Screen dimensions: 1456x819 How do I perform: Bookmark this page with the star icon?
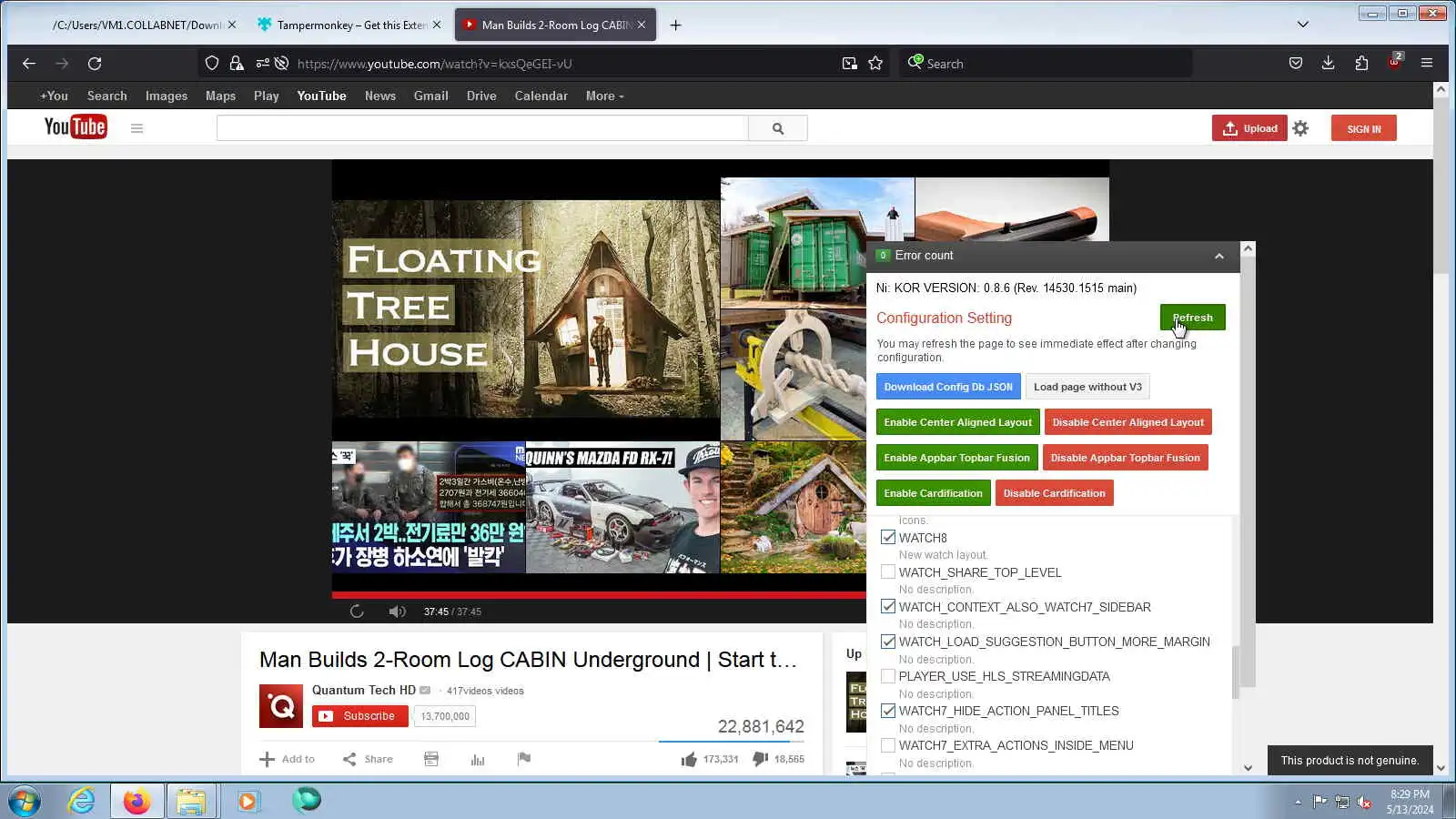(875, 64)
